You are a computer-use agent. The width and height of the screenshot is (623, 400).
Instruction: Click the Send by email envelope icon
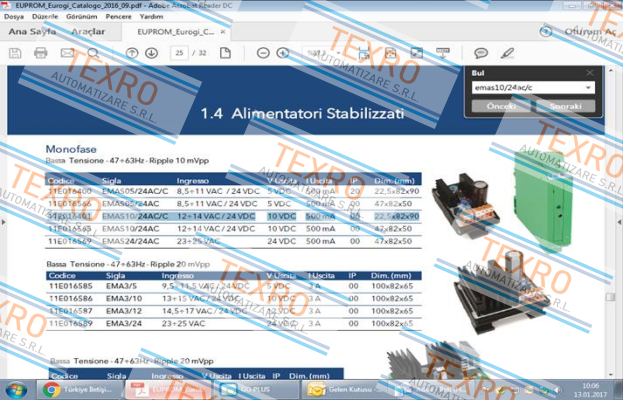click(x=67, y=53)
